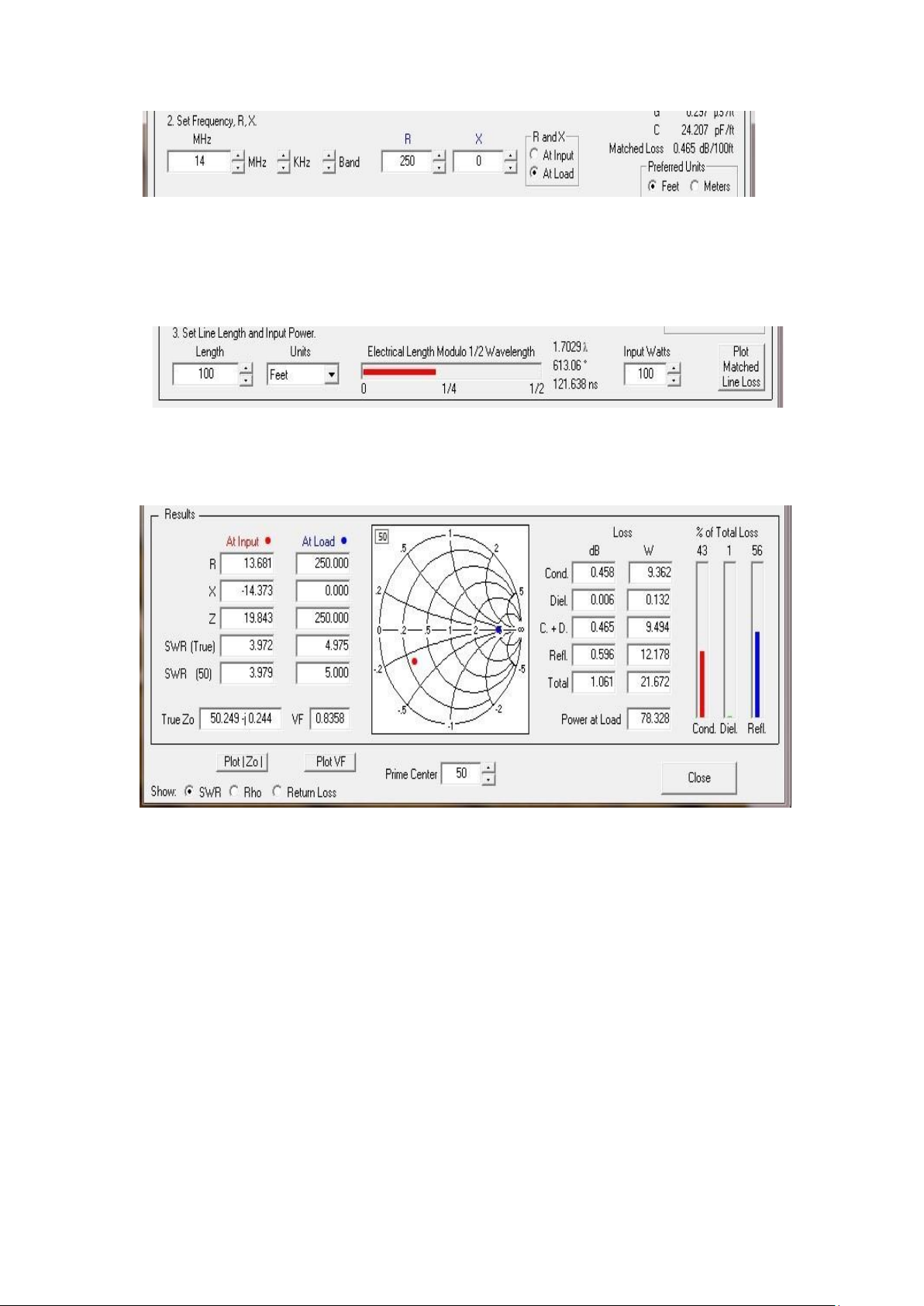Click the X value stepper
This screenshot has width=924, height=1306.
click(510, 162)
